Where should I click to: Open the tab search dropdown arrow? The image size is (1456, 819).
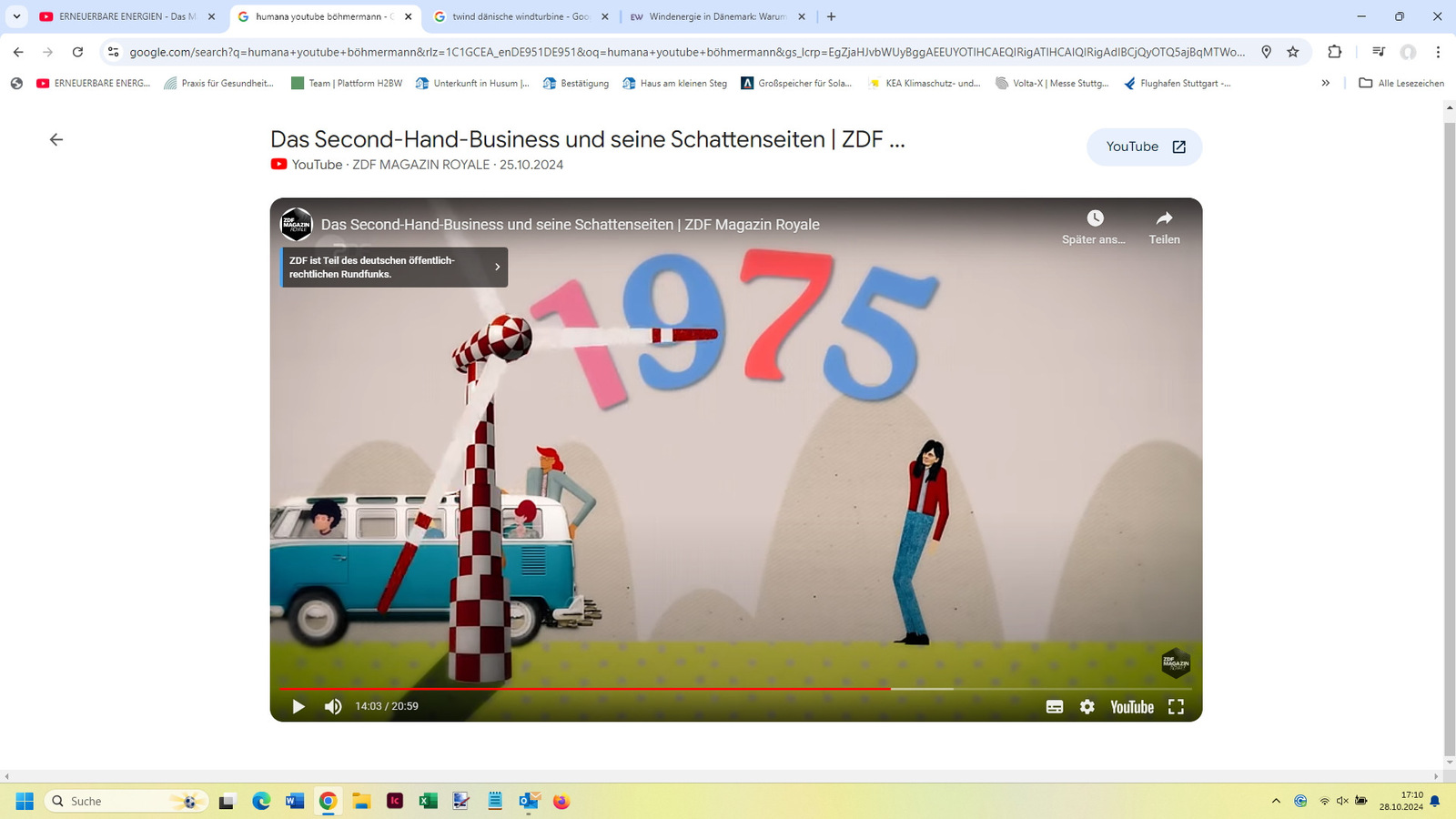click(x=16, y=16)
